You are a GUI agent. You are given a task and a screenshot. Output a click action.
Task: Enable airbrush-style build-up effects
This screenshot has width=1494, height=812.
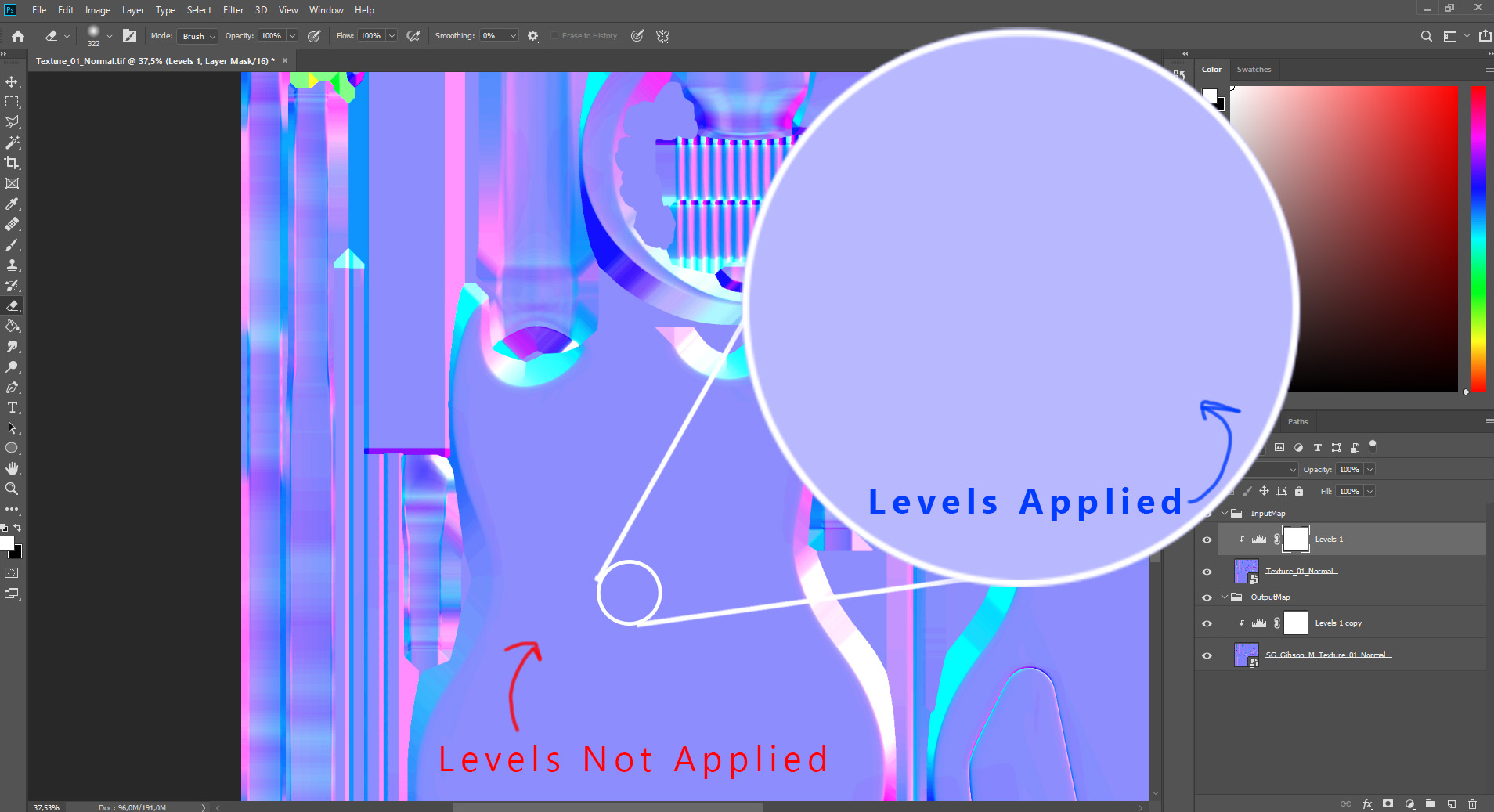(413, 36)
